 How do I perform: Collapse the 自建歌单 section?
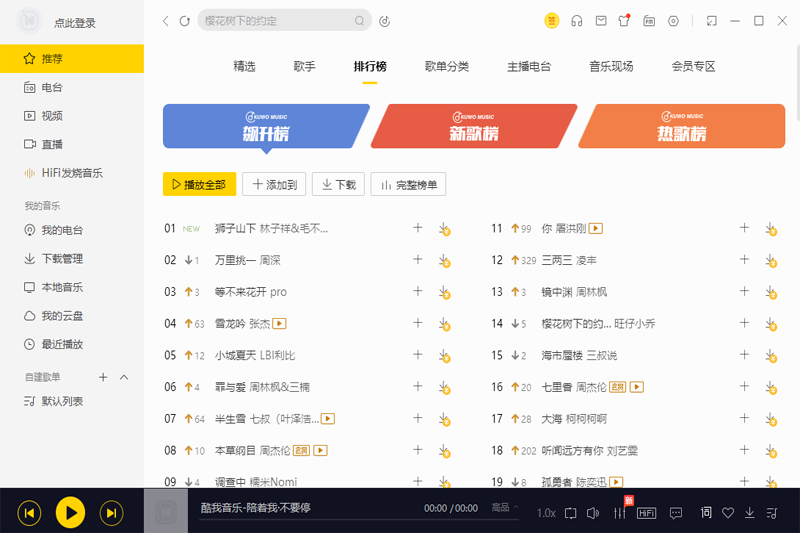[124, 377]
